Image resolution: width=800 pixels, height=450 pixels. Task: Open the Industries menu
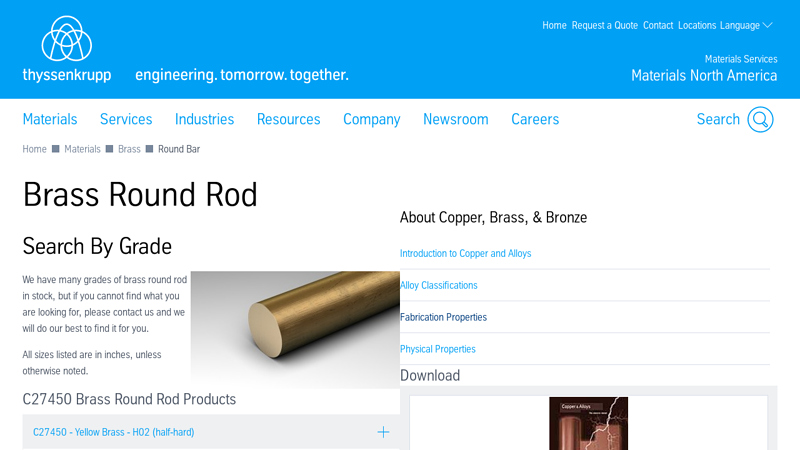click(x=205, y=119)
